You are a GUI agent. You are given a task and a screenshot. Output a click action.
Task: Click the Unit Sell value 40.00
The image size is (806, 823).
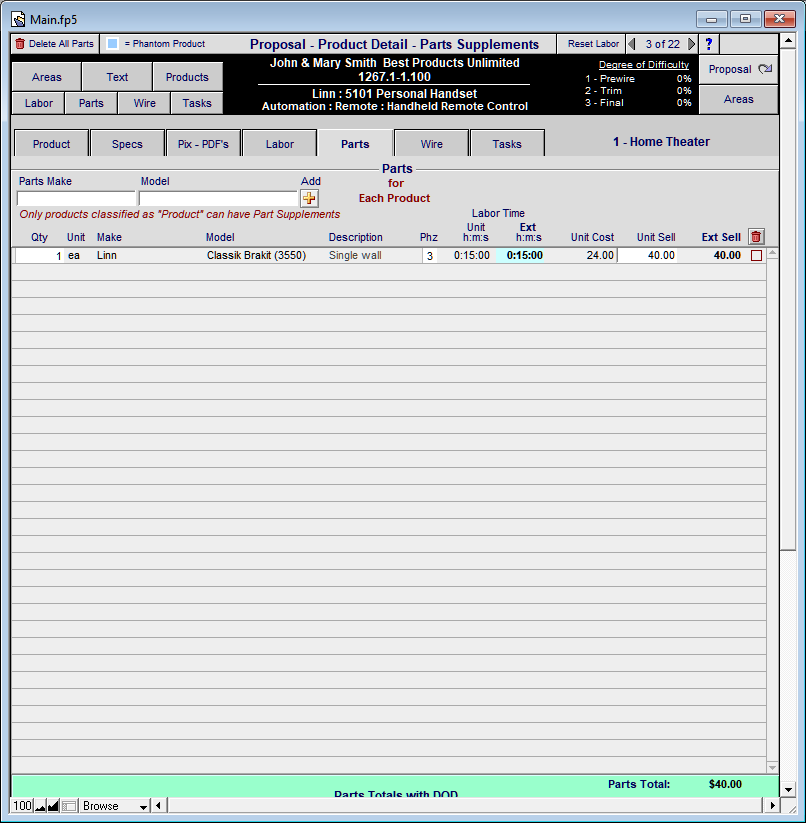coord(648,256)
